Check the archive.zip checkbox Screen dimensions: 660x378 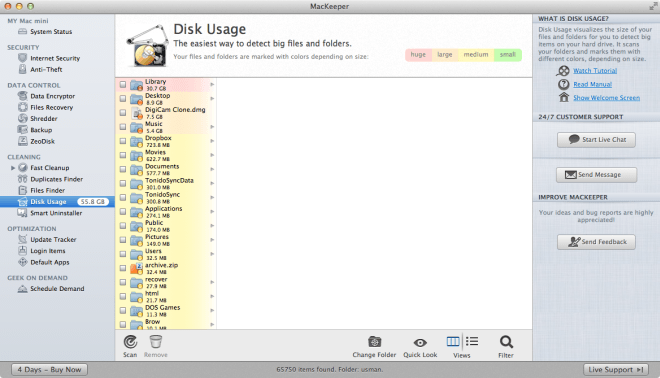coord(122,268)
